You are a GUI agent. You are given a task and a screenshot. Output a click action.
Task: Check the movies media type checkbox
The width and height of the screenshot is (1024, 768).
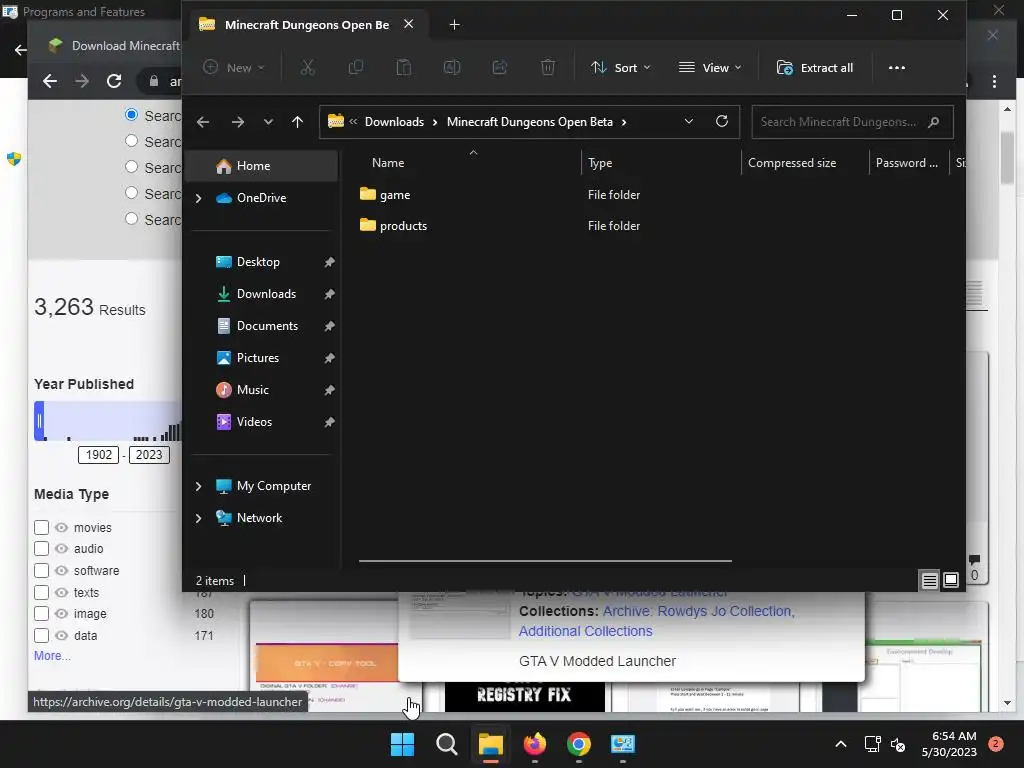click(x=41, y=527)
